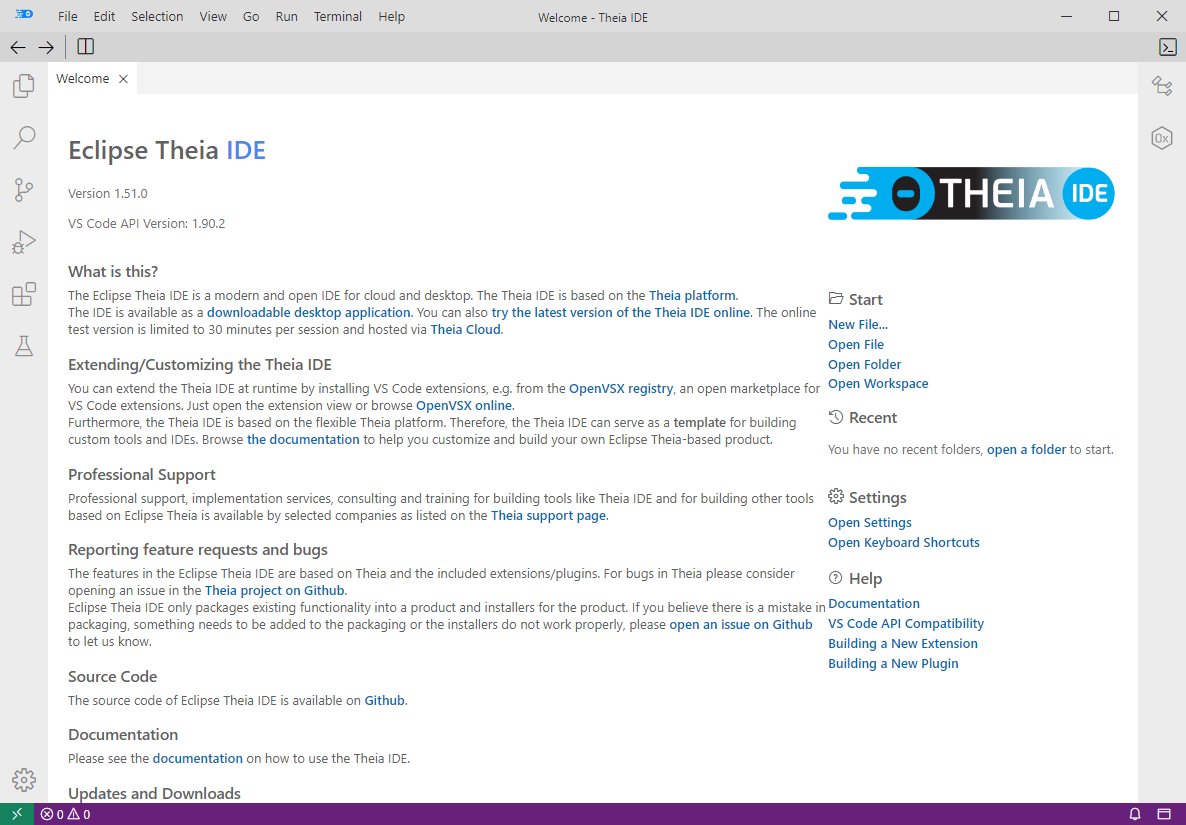Click the Open Folder link
This screenshot has height=825, width=1186.
pos(865,364)
